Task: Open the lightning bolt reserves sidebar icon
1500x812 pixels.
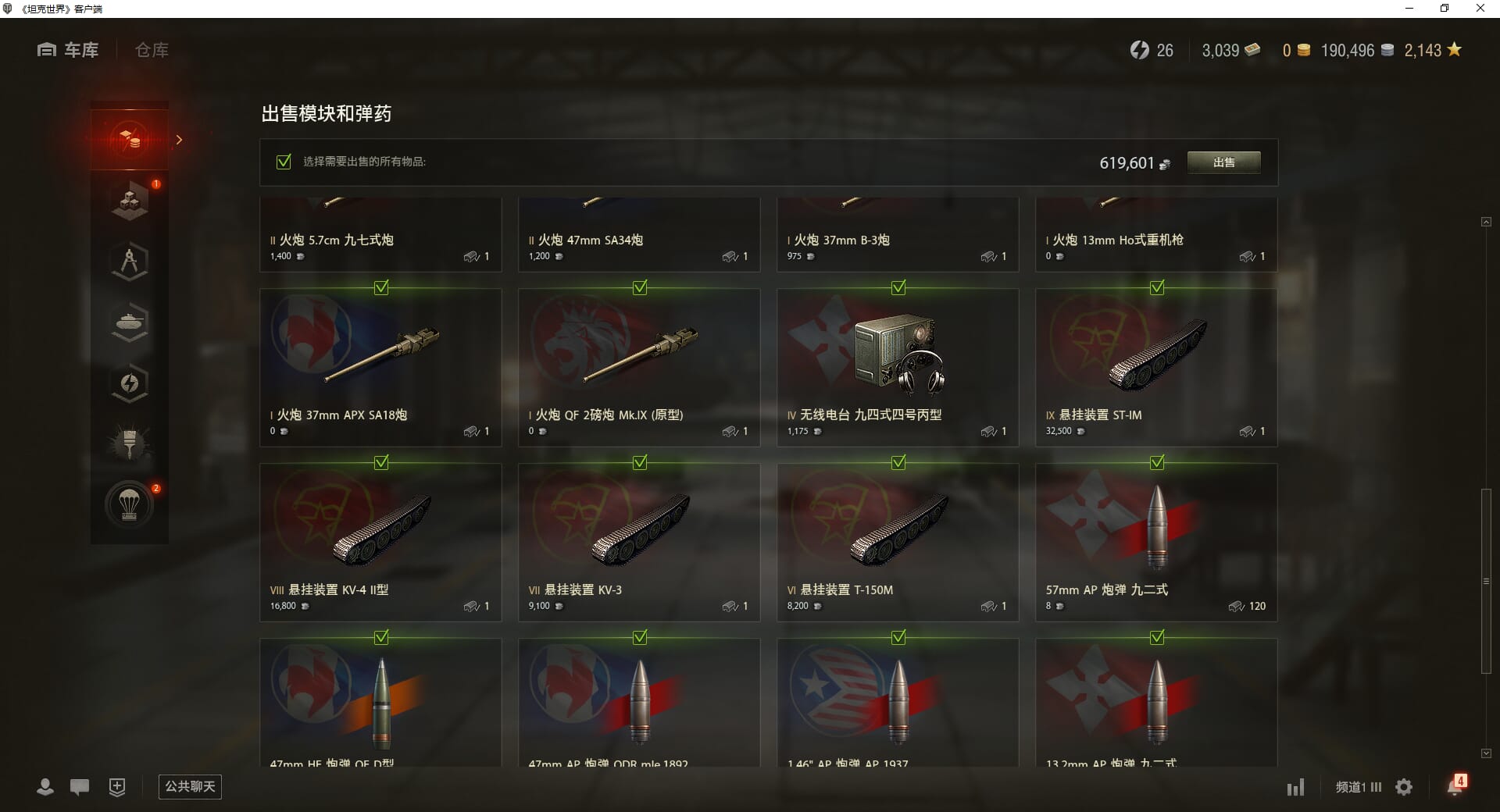Action: pos(130,383)
